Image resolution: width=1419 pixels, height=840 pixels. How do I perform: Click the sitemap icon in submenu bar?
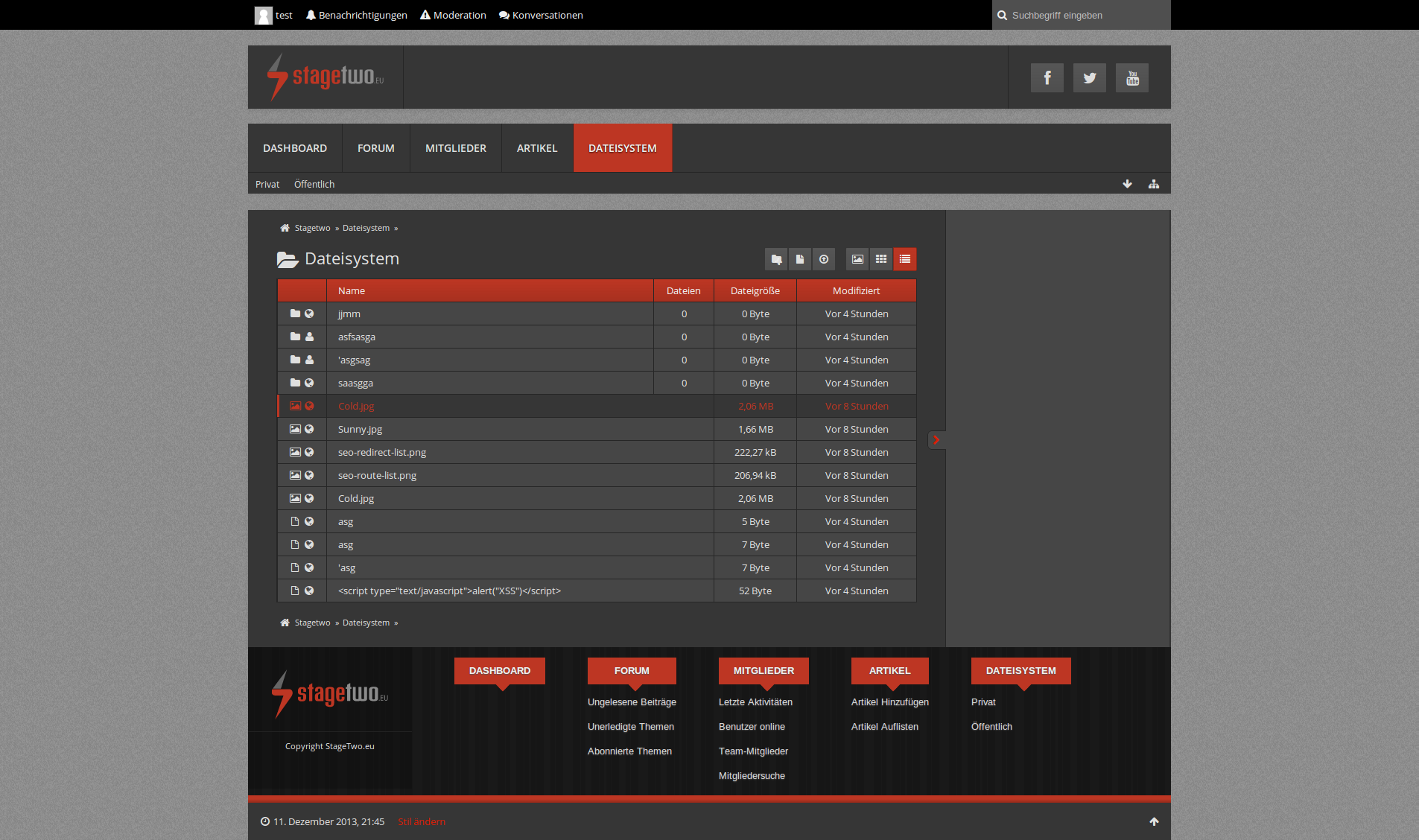click(1154, 184)
